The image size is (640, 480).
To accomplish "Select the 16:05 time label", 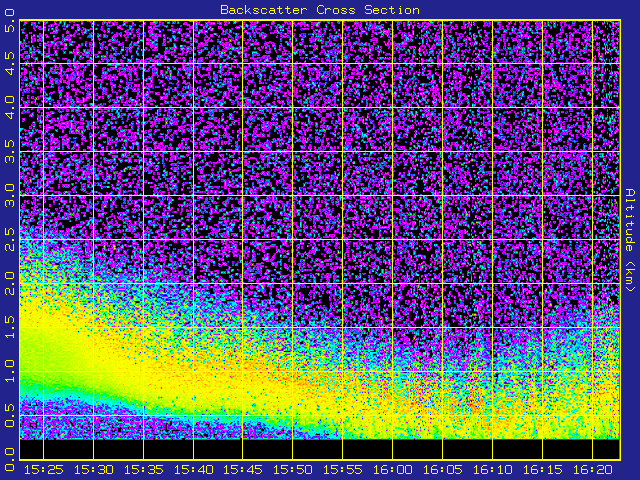I will pyautogui.click(x=442, y=470).
